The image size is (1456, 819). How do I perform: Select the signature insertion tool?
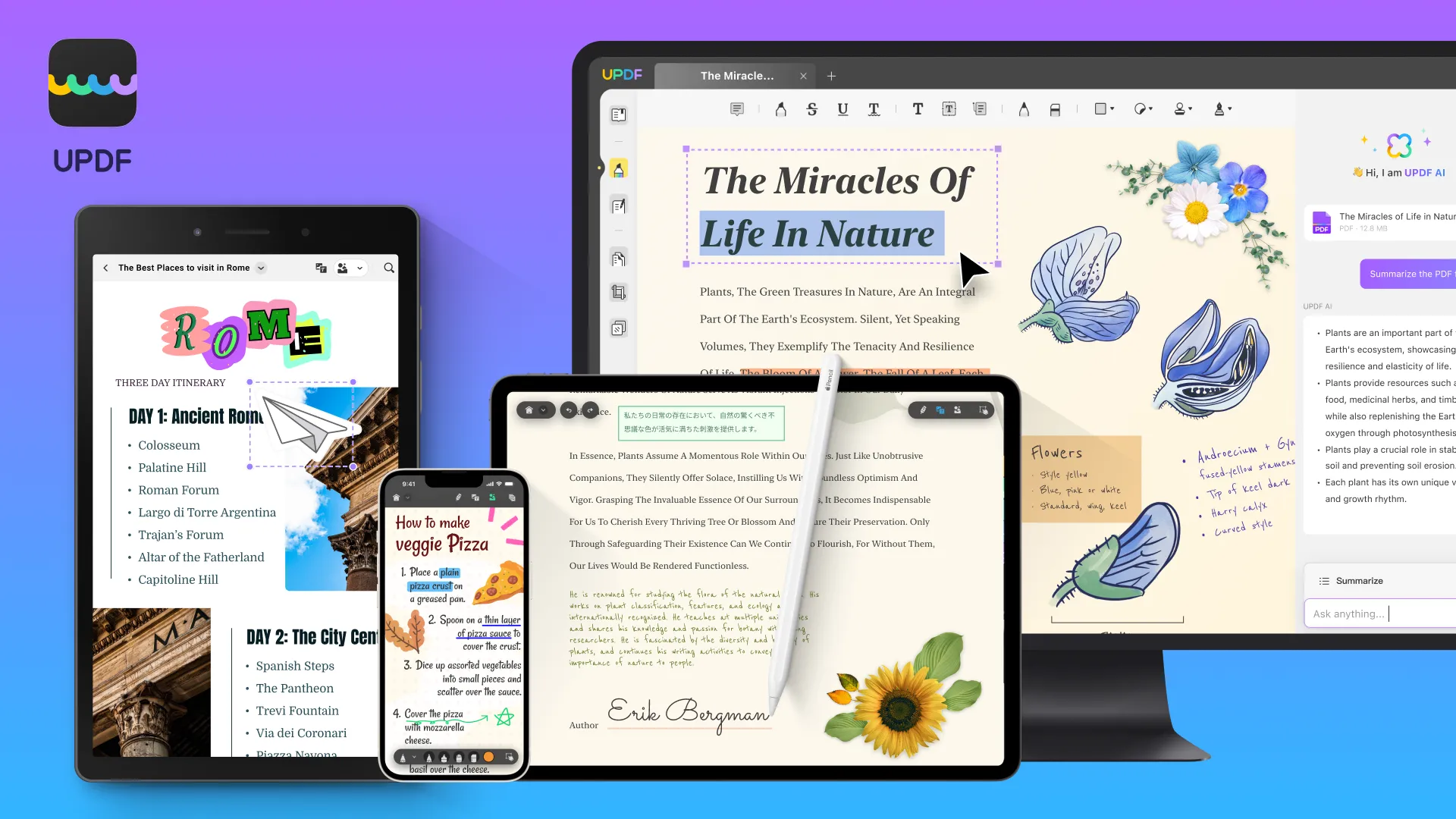[1221, 109]
